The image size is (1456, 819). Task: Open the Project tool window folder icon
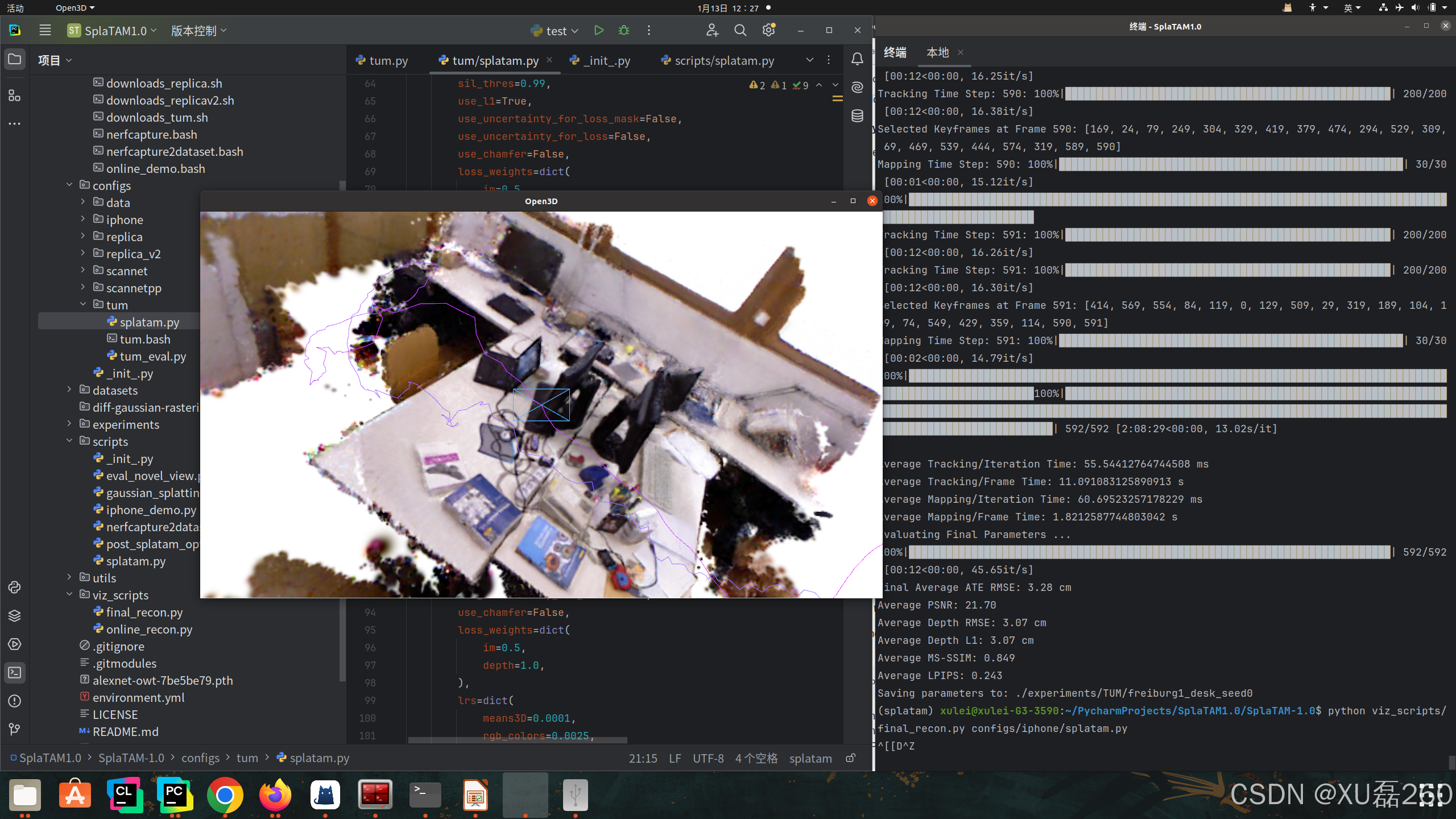(14, 59)
